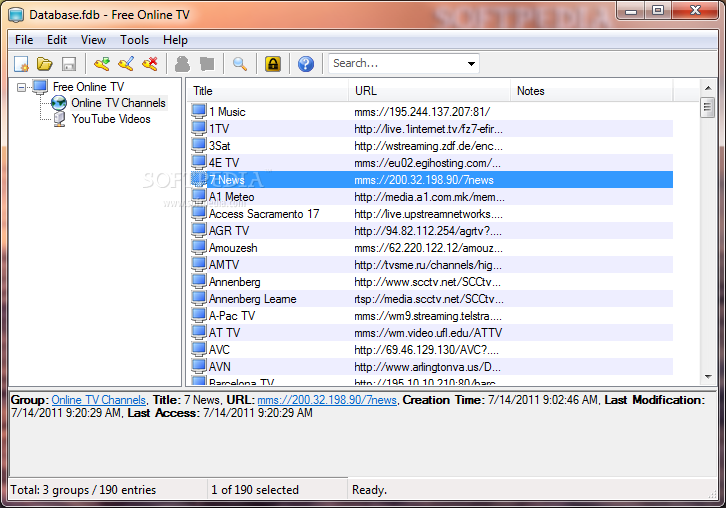Viewport: 726px width, 508px height.
Task: Open the Help menu
Action: pos(175,40)
